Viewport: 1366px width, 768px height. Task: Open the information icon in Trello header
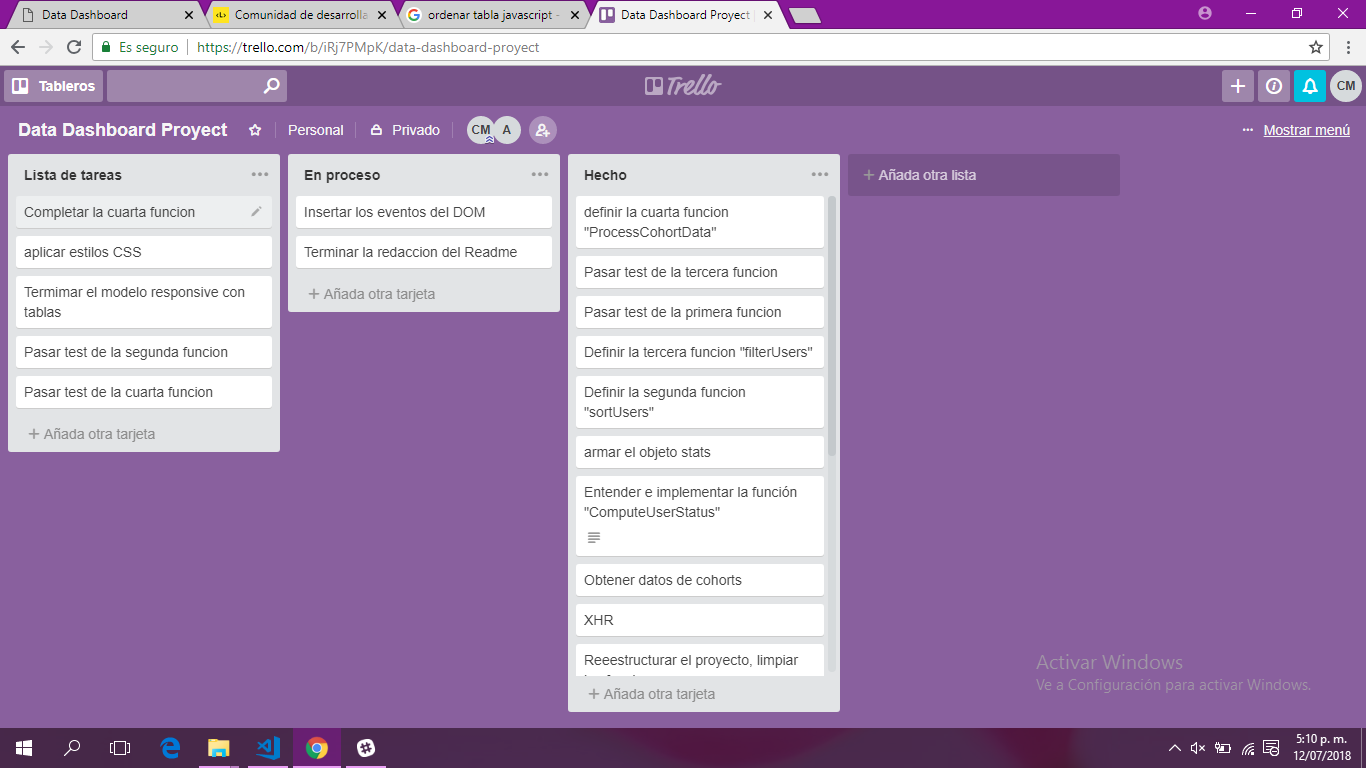[1274, 86]
